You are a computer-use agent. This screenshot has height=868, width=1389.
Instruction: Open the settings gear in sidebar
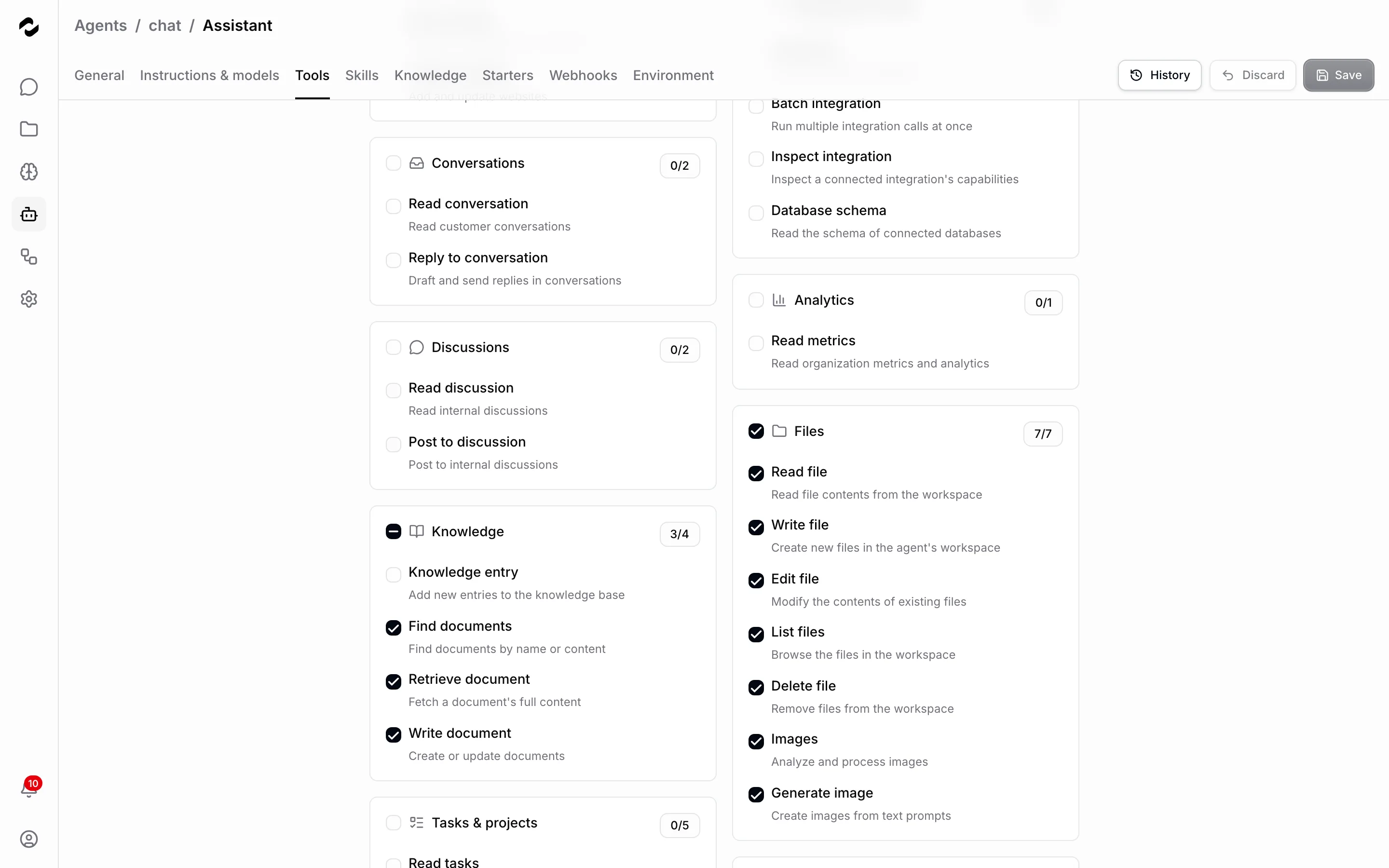(29, 299)
